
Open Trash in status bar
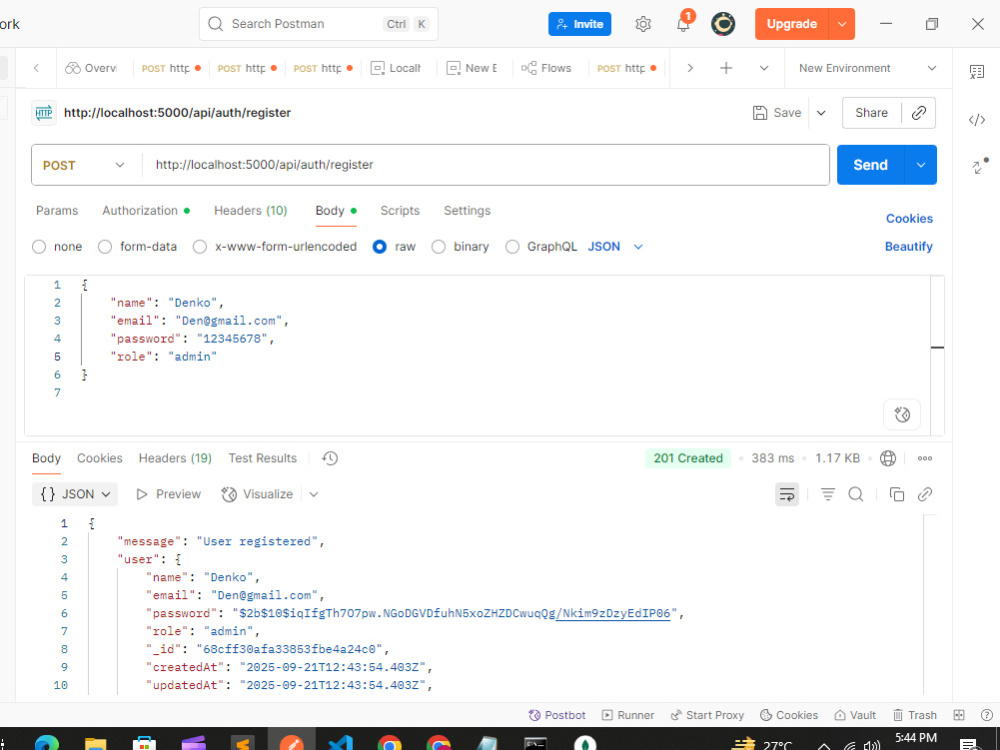click(x=915, y=715)
